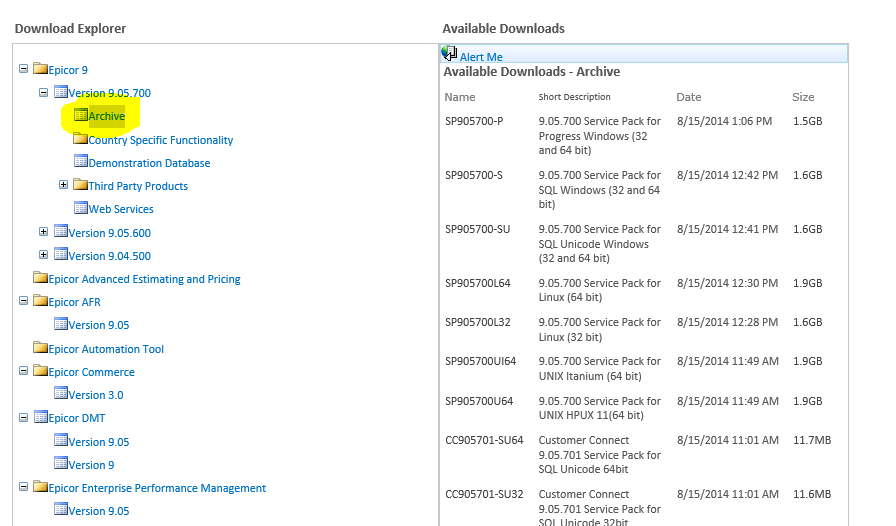Select the SP905700U64 download
Screen dimensions: 896x526
(x=479, y=401)
